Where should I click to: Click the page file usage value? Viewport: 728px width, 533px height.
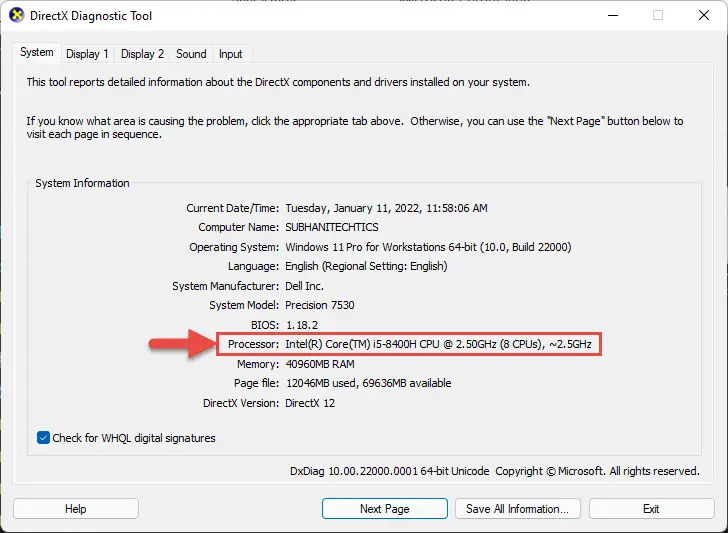(x=369, y=383)
